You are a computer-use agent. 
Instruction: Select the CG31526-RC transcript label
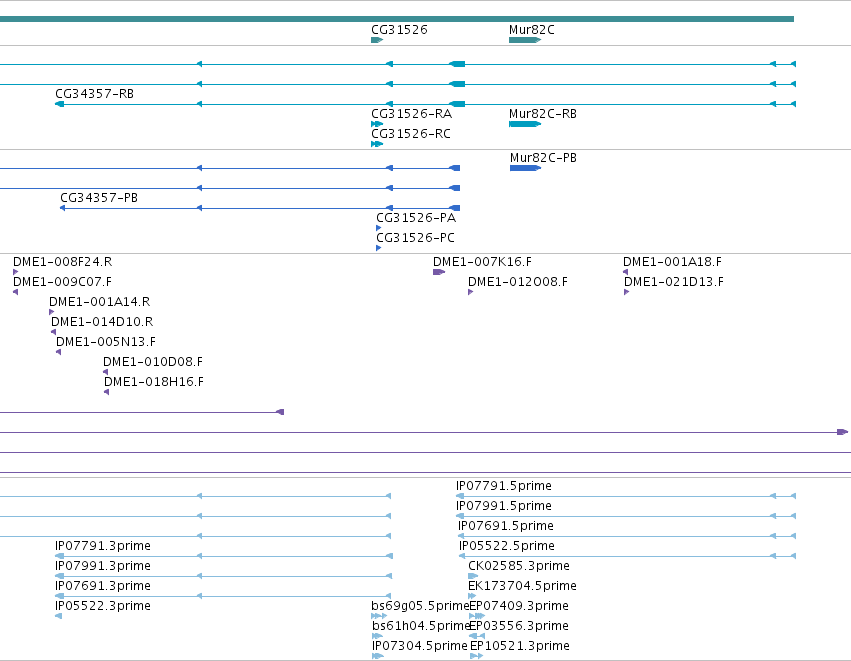pyautogui.click(x=411, y=134)
